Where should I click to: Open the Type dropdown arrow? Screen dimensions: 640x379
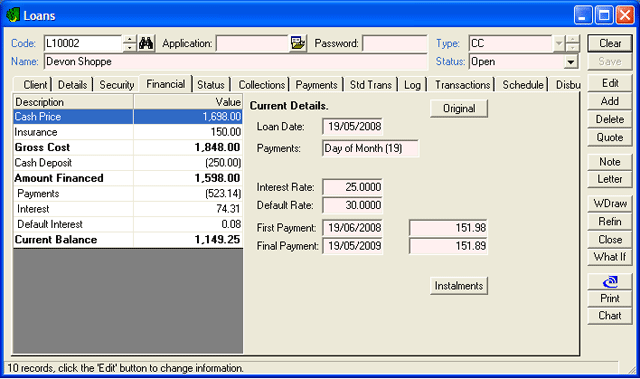pos(558,43)
